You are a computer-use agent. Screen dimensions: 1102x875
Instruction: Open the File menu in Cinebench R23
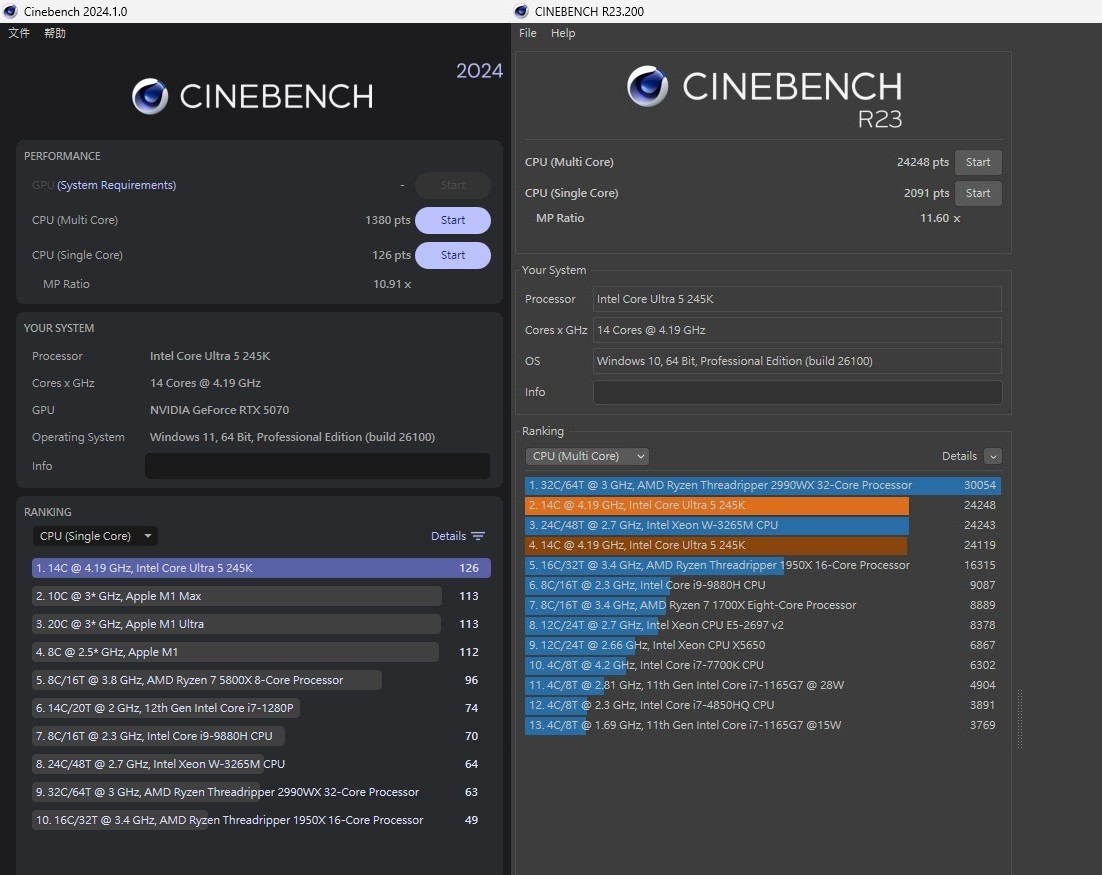[528, 33]
